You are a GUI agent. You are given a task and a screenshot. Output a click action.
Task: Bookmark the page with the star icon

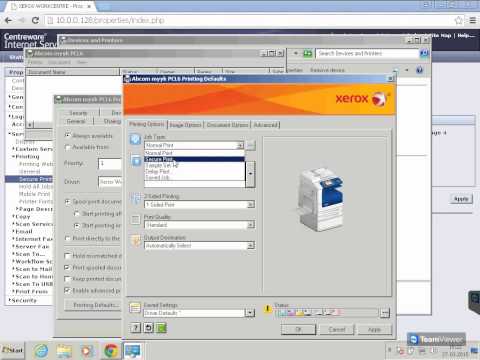(459, 20)
